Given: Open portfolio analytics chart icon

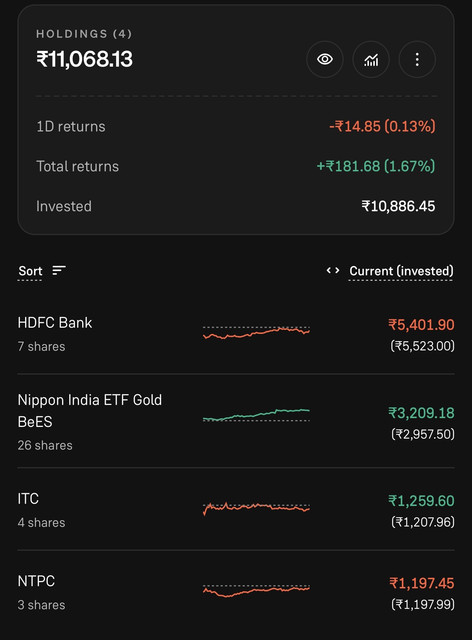Looking at the screenshot, I should [x=371, y=60].
